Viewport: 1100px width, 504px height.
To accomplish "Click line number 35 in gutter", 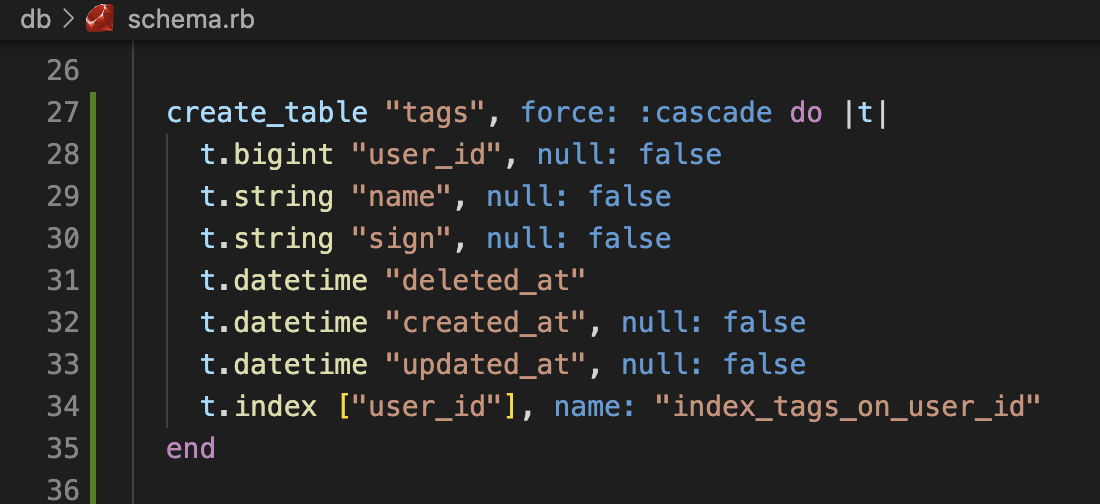I will [62, 448].
